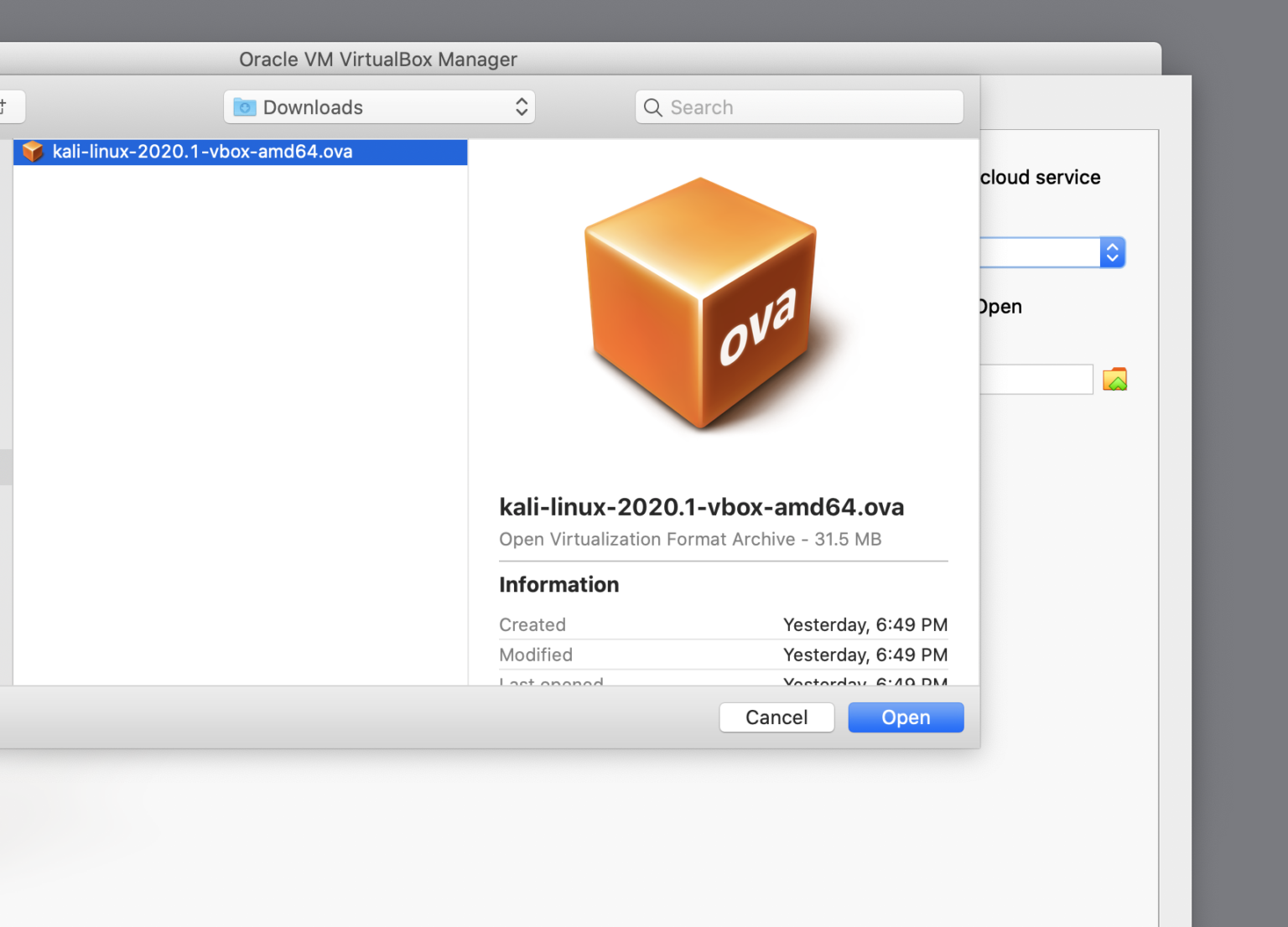Image resolution: width=1288 pixels, height=927 pixels.
Task: Click the cloud service label in the import window
Action: tap(1040, 178)
